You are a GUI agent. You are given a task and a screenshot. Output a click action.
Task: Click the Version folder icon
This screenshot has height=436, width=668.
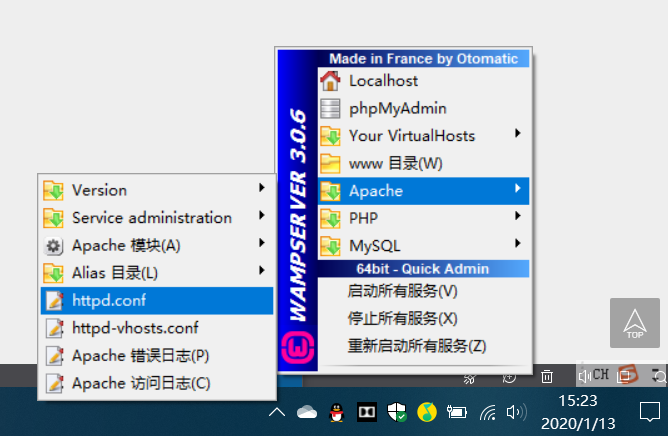[x=53, y=191]
